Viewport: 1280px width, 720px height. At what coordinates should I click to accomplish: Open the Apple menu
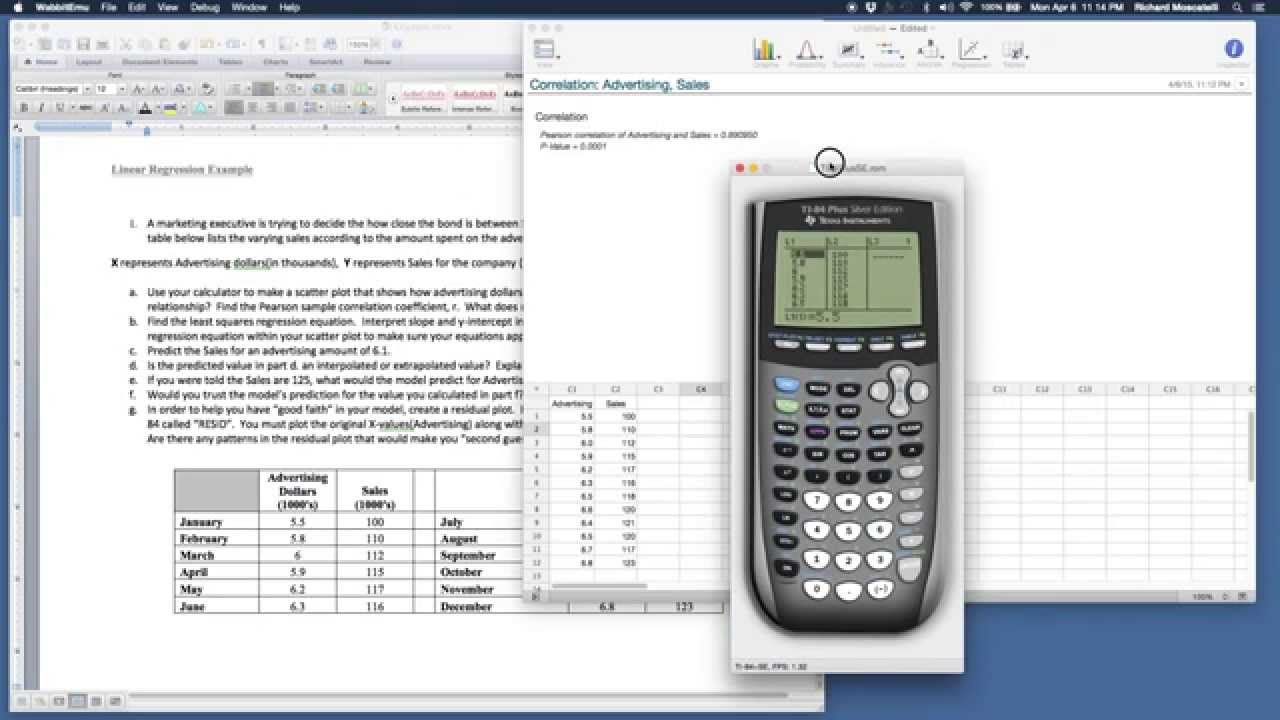click(17, 7)
